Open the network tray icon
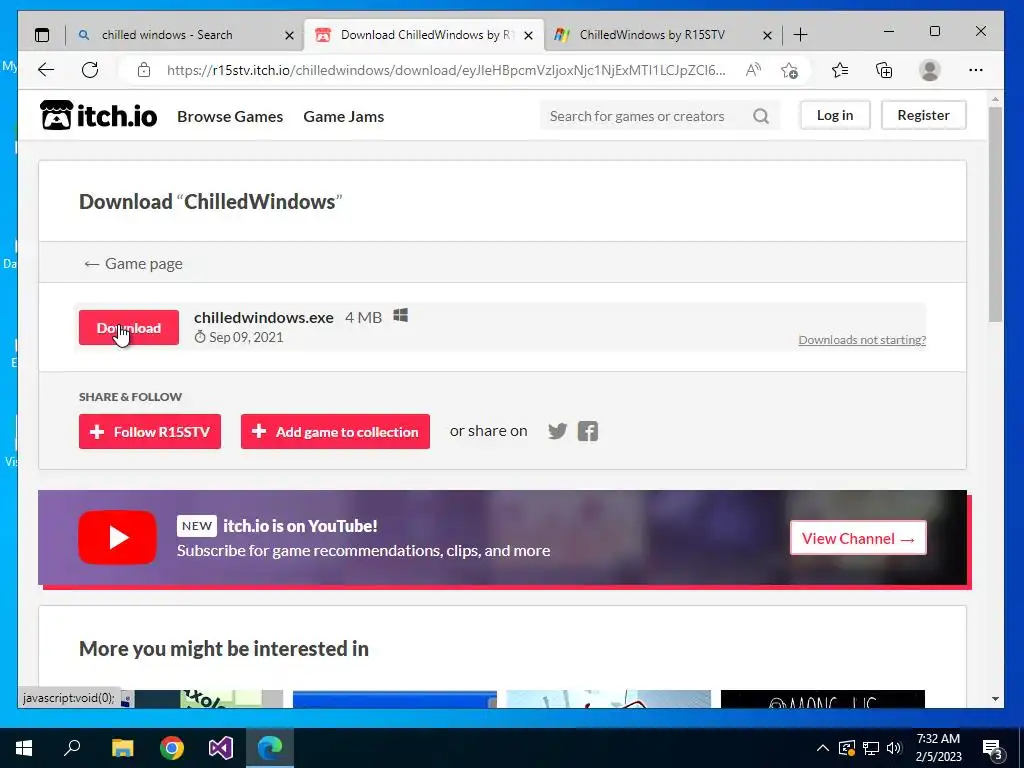The height and width of the screenshot is (768, 1024). tap(871, 748)
